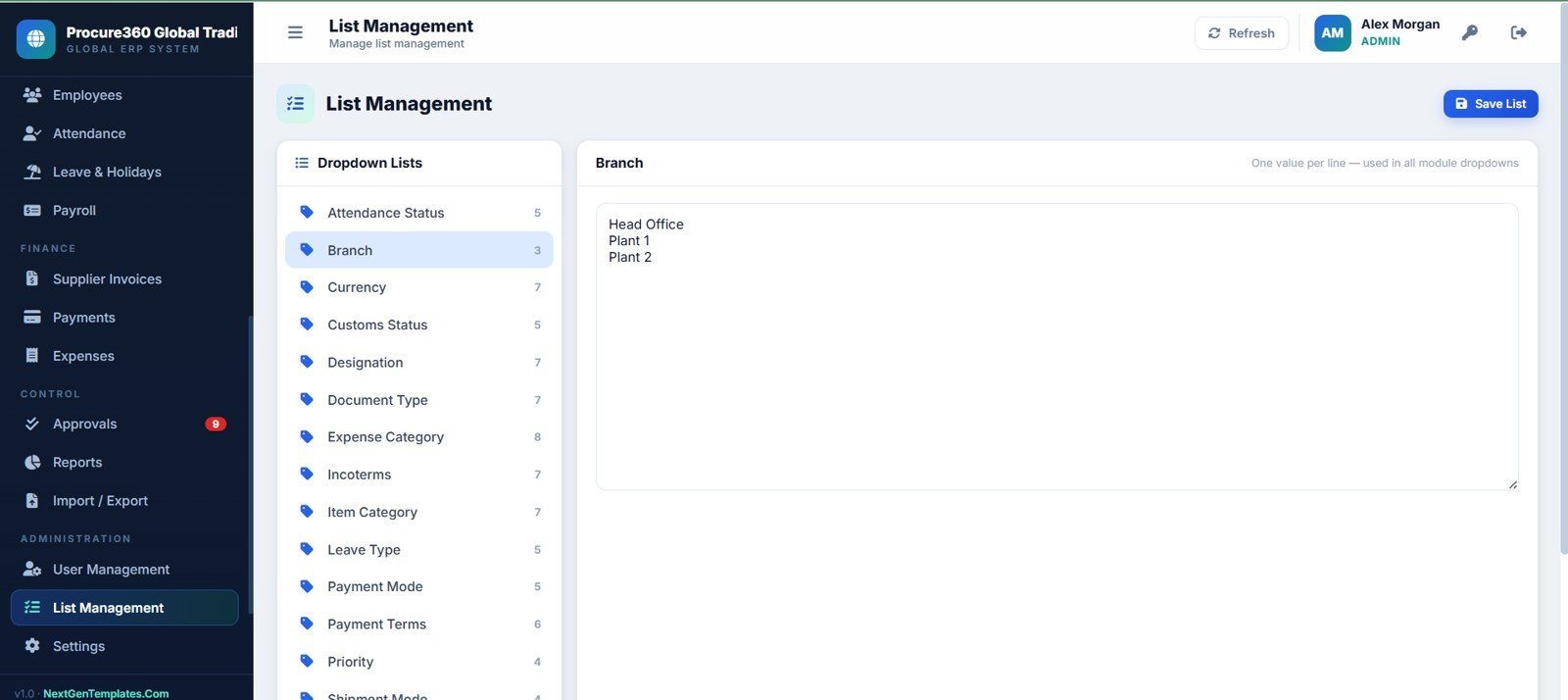This screenshot has height=700, width=1568.
Task: Open the Settings page
Action: pyautogui.click(x=124, y=646)
